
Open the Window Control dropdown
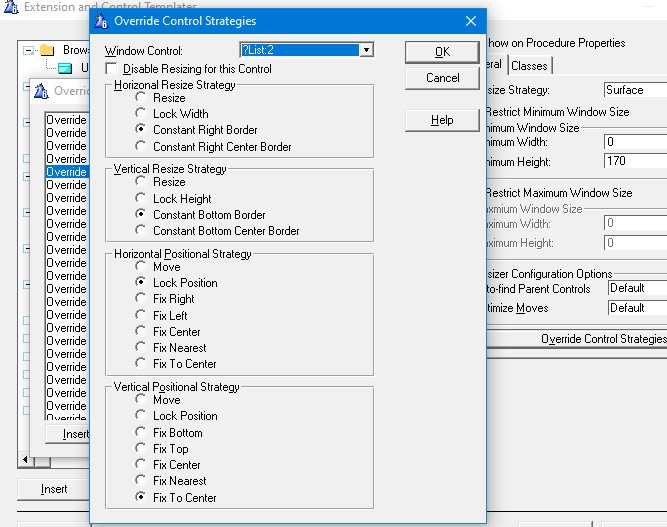tap(367, 50)
